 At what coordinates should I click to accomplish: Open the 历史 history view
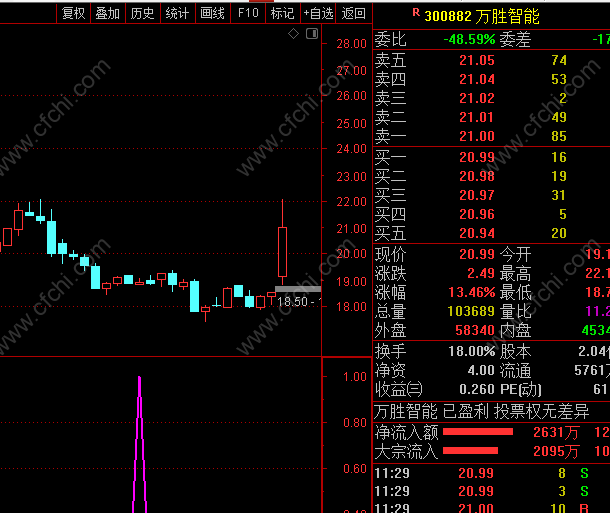pos(142,14)
